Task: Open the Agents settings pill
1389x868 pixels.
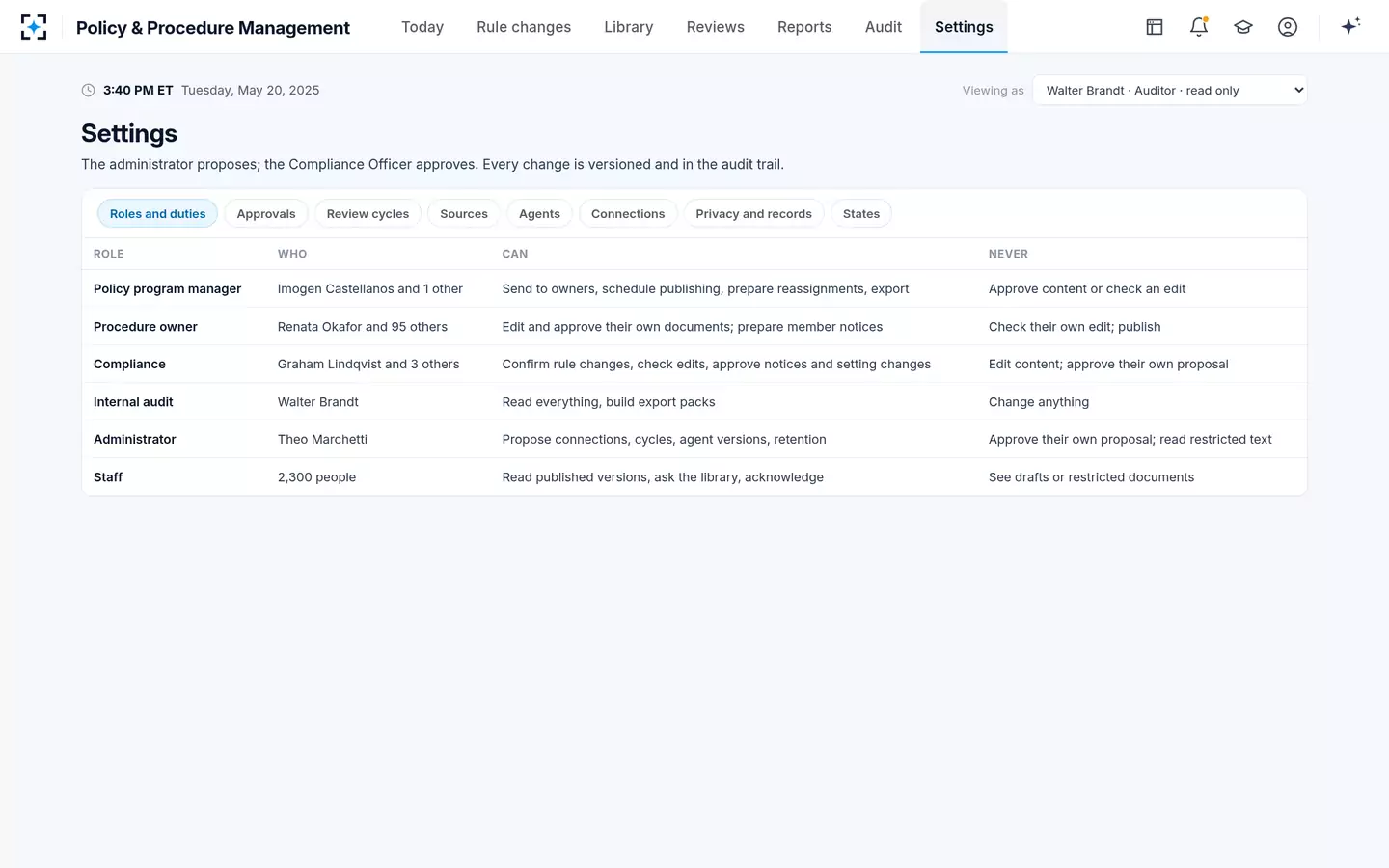Action: (539, 213)
